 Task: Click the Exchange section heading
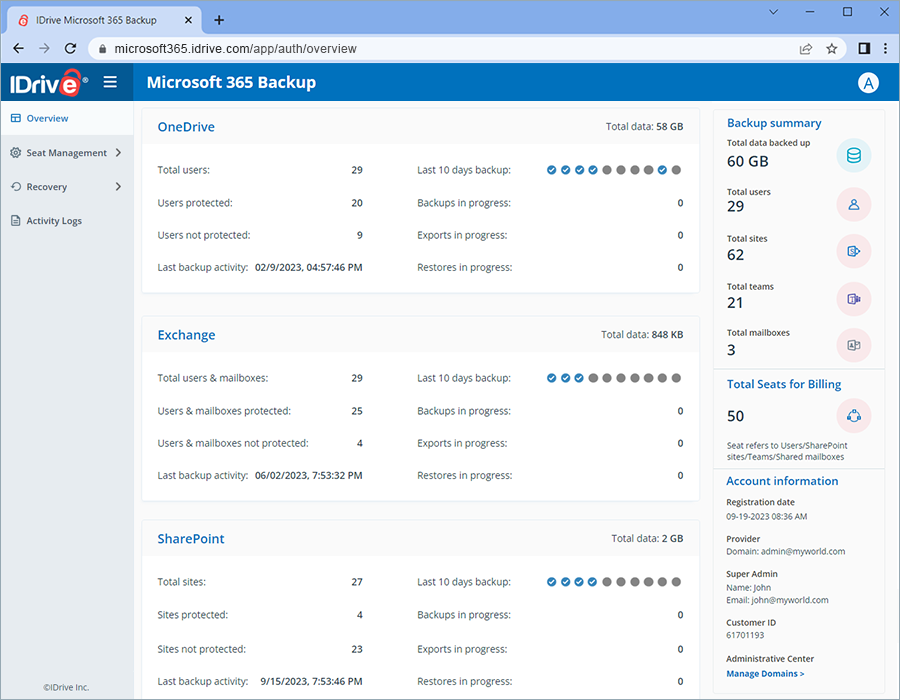(x=187, y=335)
